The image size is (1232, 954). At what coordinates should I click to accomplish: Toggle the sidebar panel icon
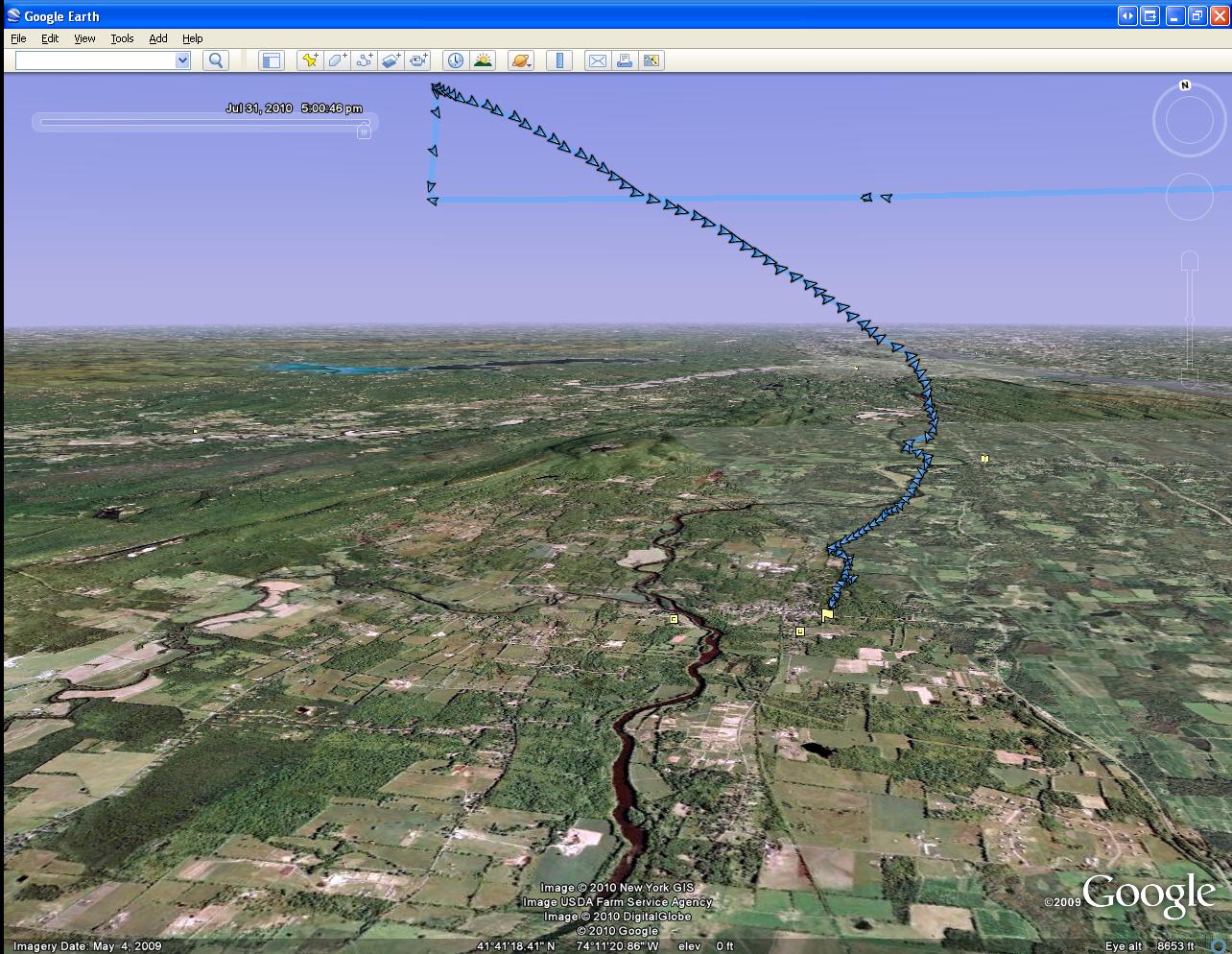click(272, 60)
